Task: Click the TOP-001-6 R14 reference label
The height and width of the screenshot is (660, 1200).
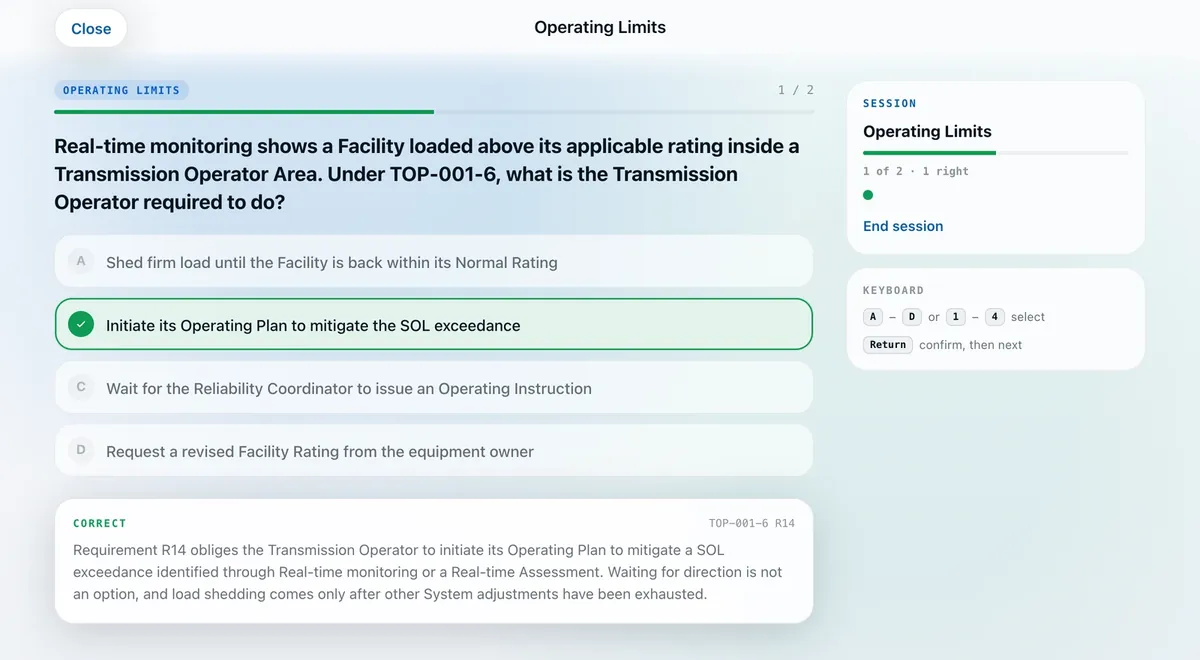Action: click(752, 523)
